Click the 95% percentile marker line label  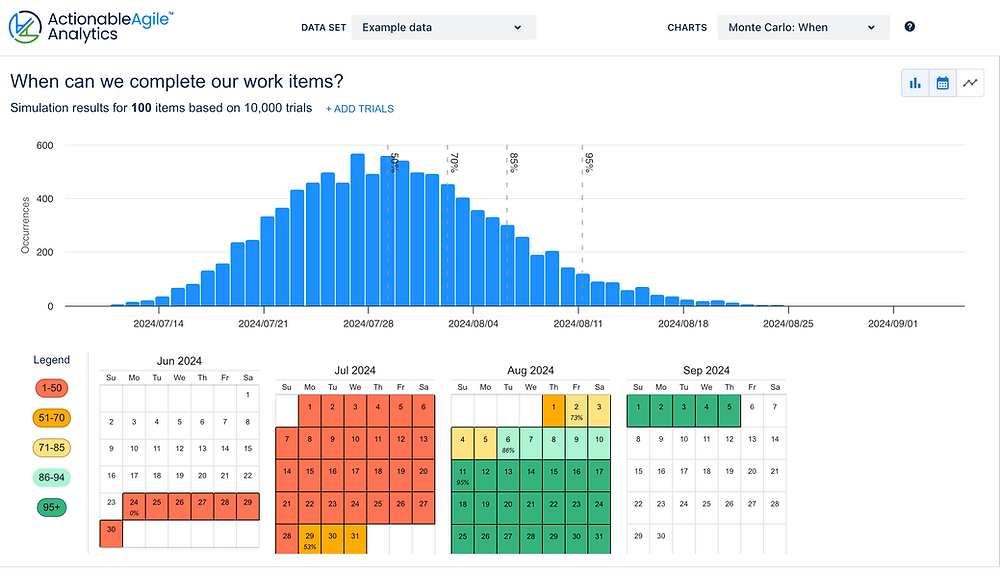click(x=589, y=162)
